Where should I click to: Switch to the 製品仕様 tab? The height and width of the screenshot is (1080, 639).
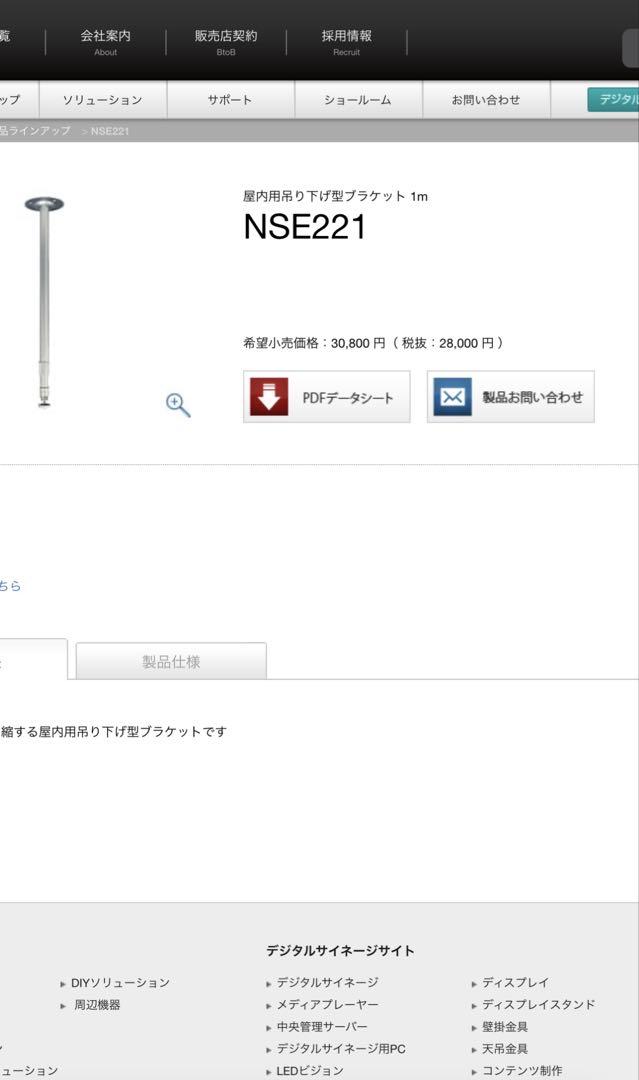[171, 661]
